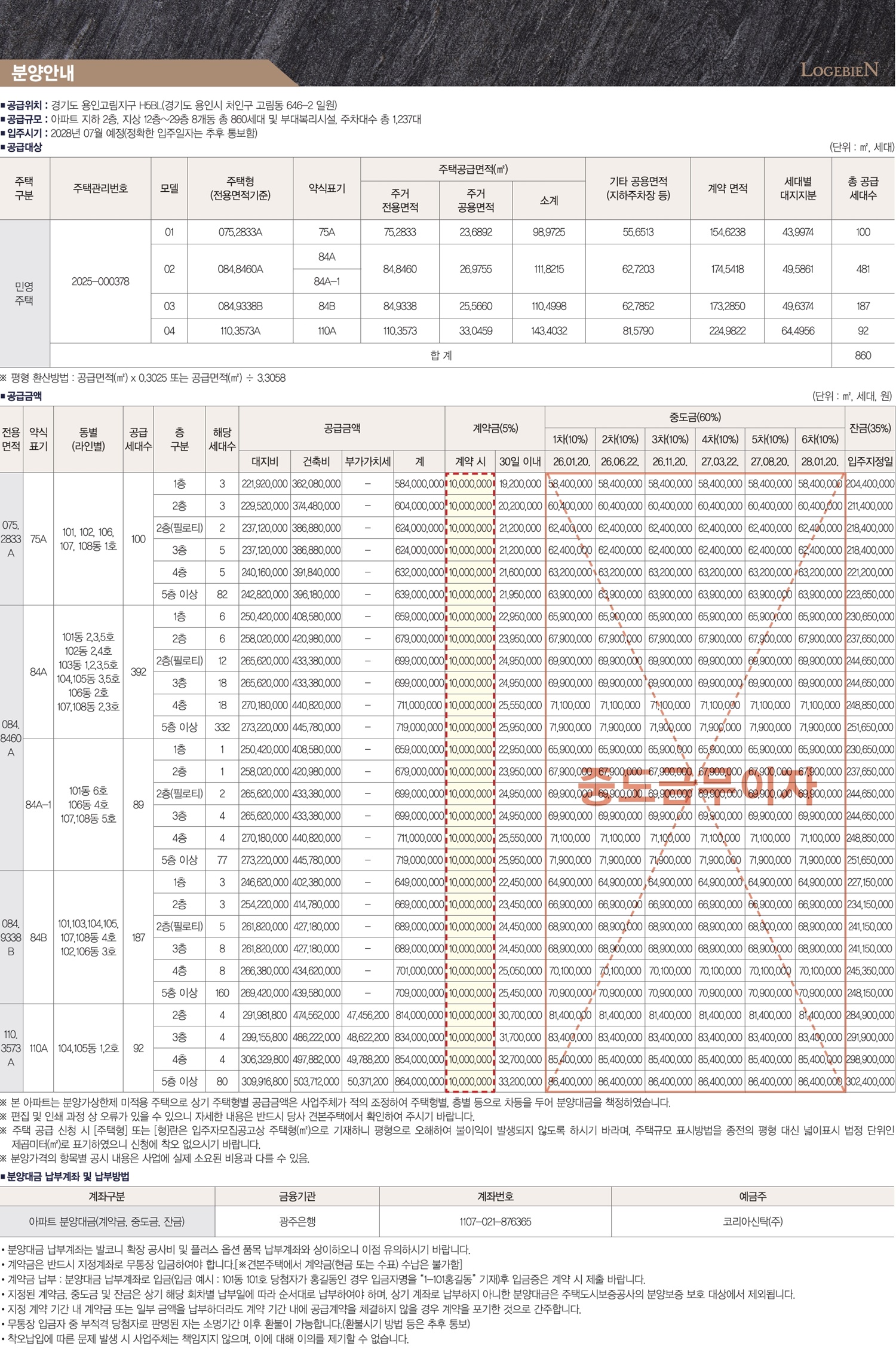The width and height of the screenshot is (896, 1358).
Task: Click the 코리아신탁(주) account holder cell
Action: click(x=753, y=1222)
